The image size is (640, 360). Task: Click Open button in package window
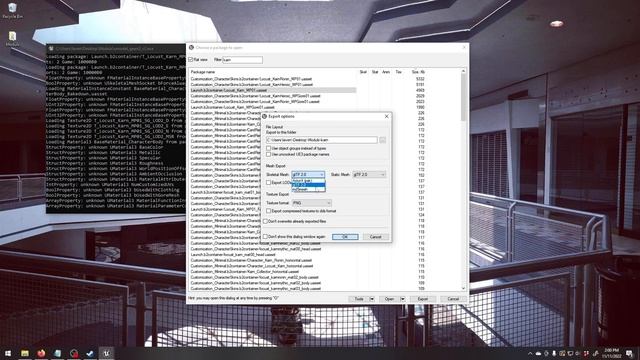(x=389, y=299)
